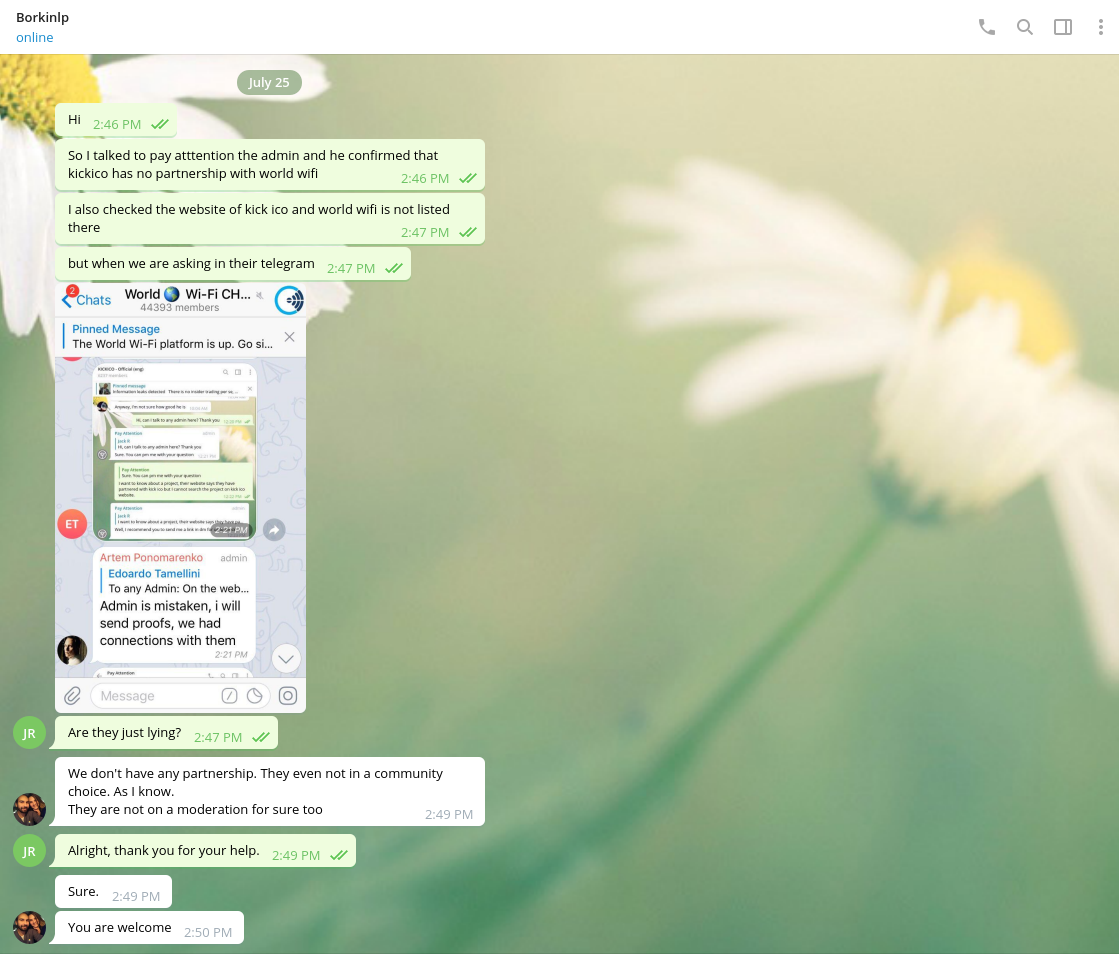Click forward arrow beside nested screenshot
Screen dimensions: 1119x956
[x=274, y=529]
